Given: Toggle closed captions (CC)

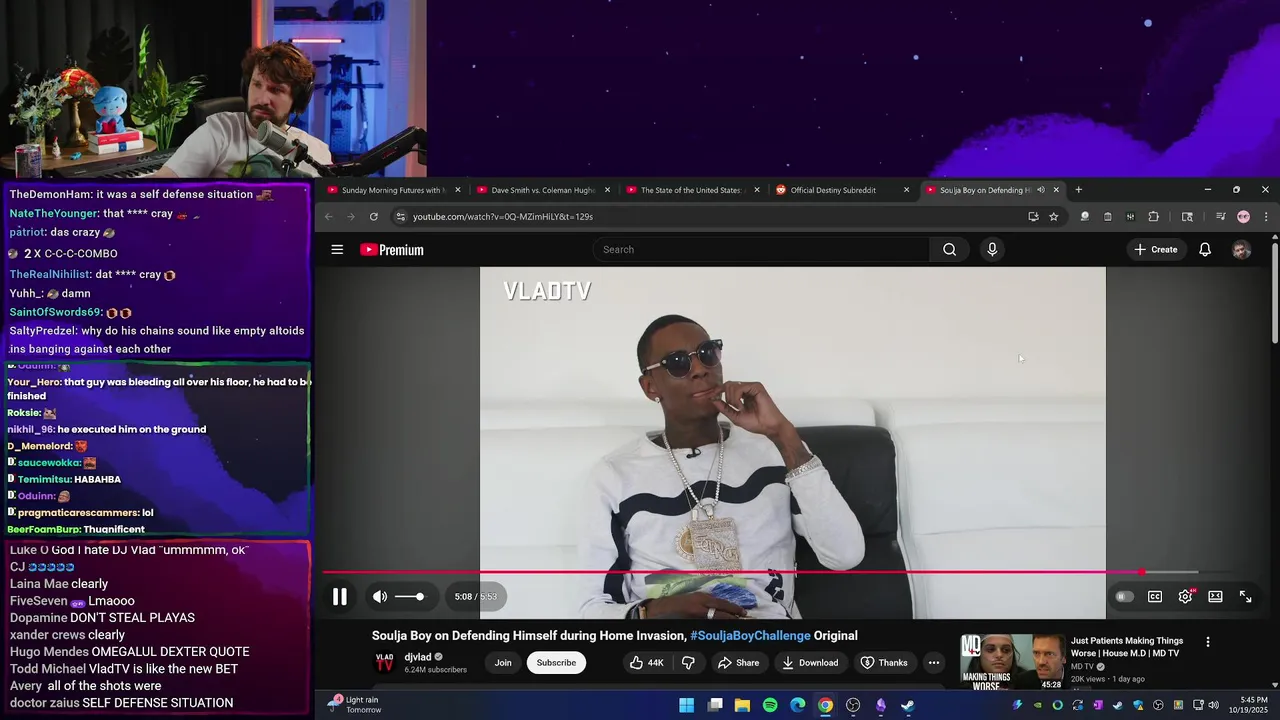Looking at the screenshot, I should tap(1155, 597).
